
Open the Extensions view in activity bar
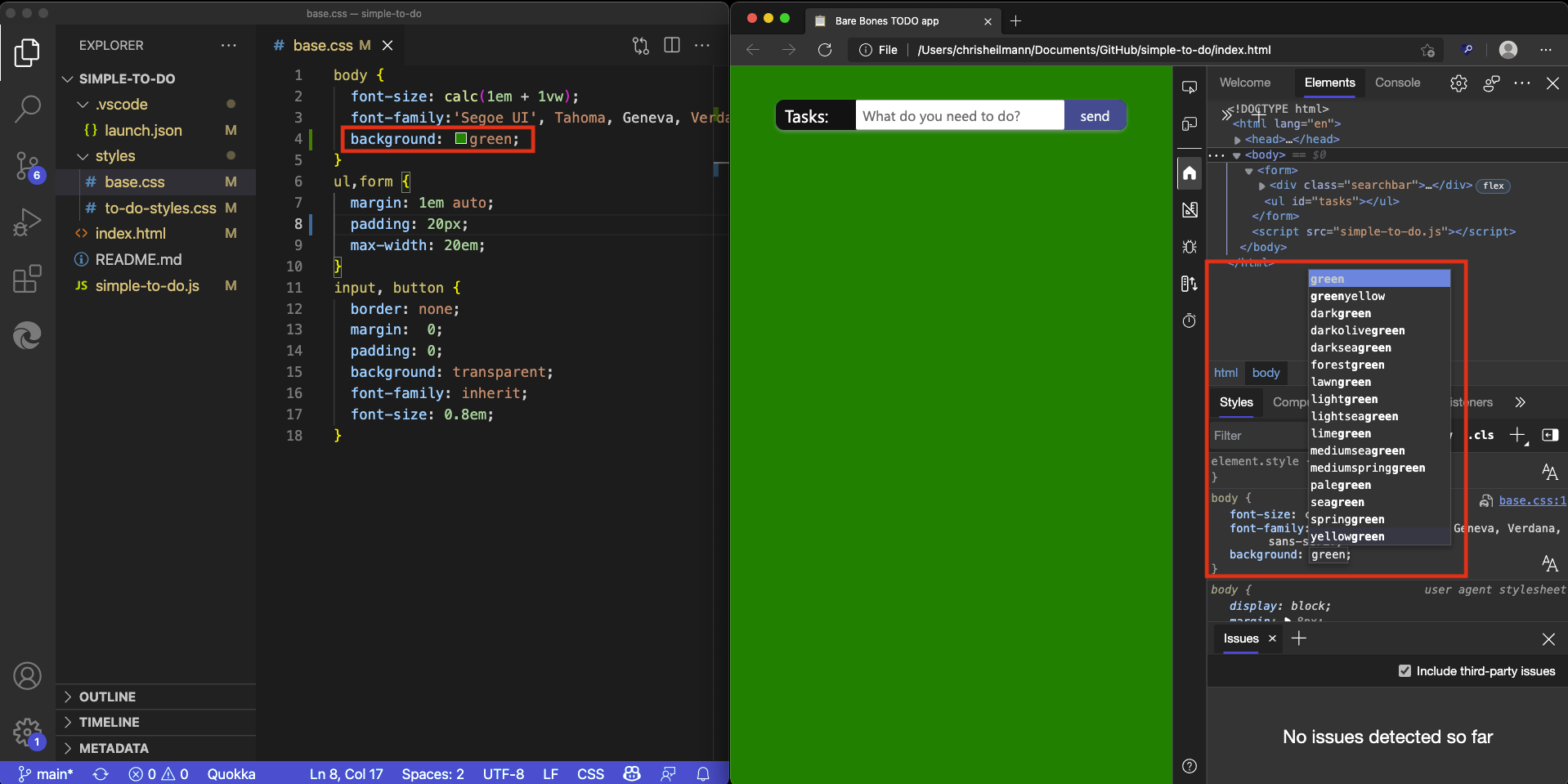click(27, 278)
